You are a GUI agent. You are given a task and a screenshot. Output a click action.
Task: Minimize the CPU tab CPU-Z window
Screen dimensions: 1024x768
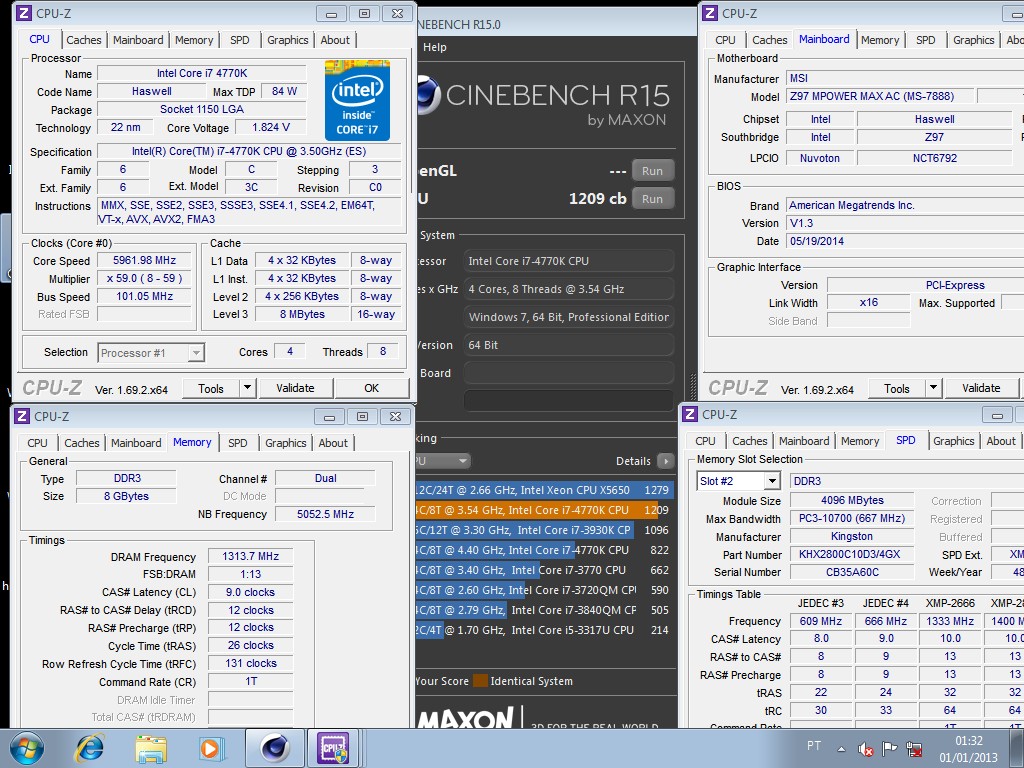(332, 14)
